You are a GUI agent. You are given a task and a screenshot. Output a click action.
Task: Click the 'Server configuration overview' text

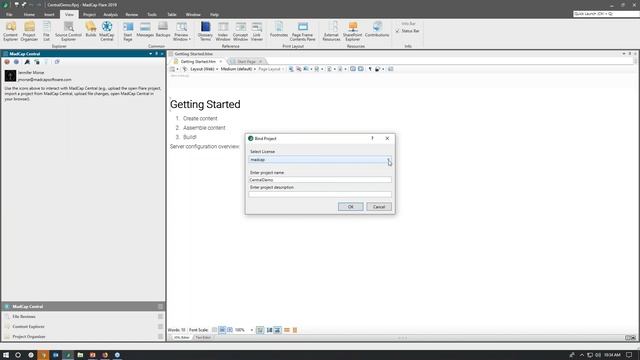[204, 147]
